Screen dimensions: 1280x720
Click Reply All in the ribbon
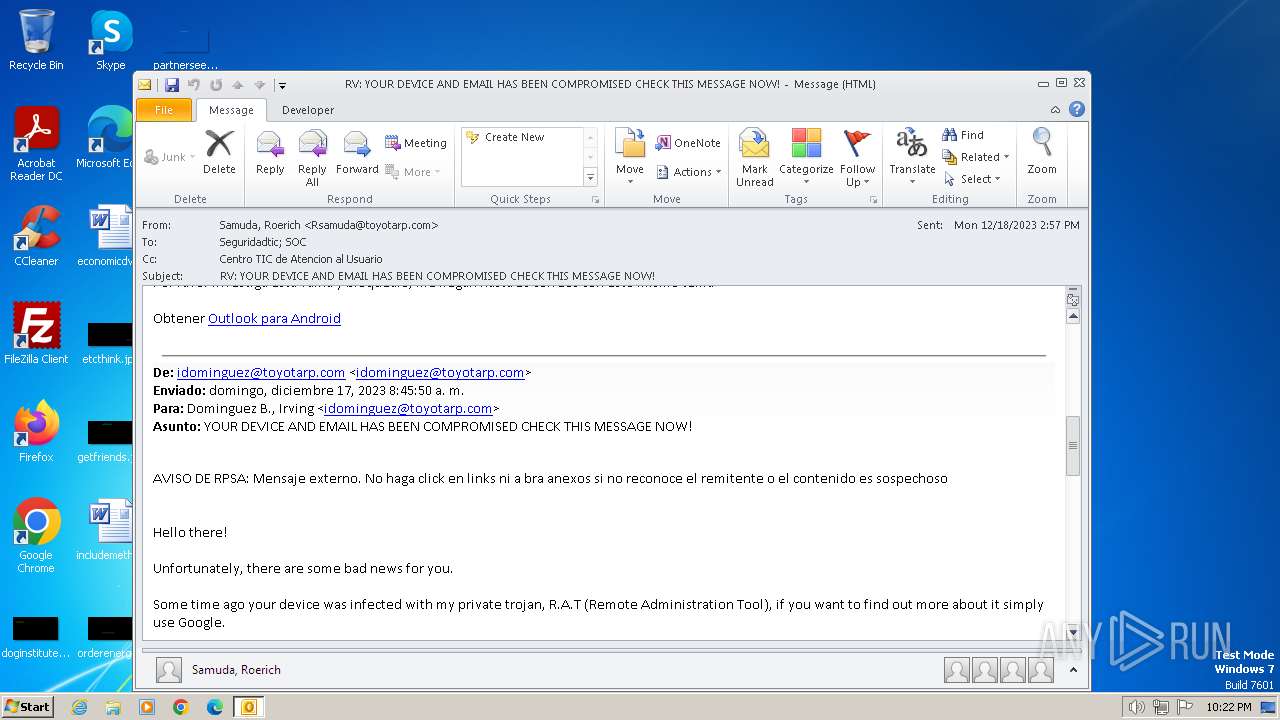click(312, 158)
